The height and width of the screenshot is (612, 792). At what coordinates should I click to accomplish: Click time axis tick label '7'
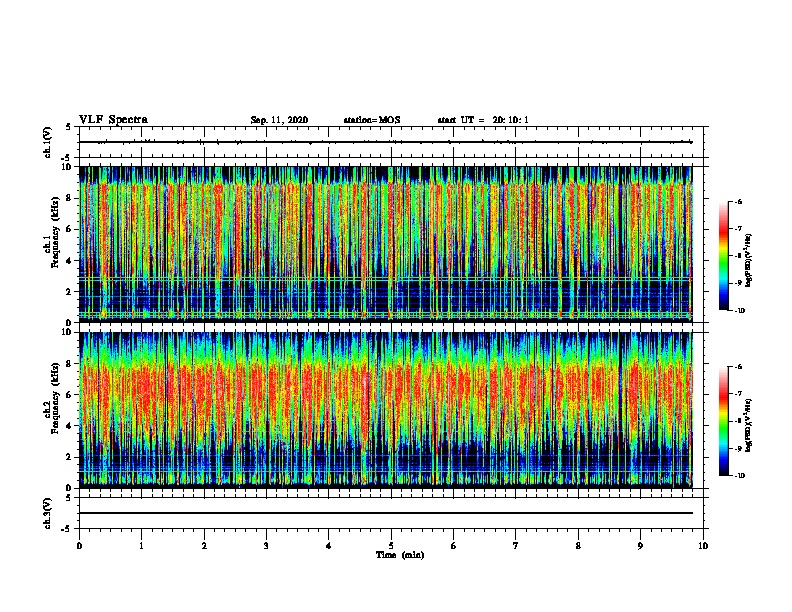pyautogui.click(x=516, y=546)
